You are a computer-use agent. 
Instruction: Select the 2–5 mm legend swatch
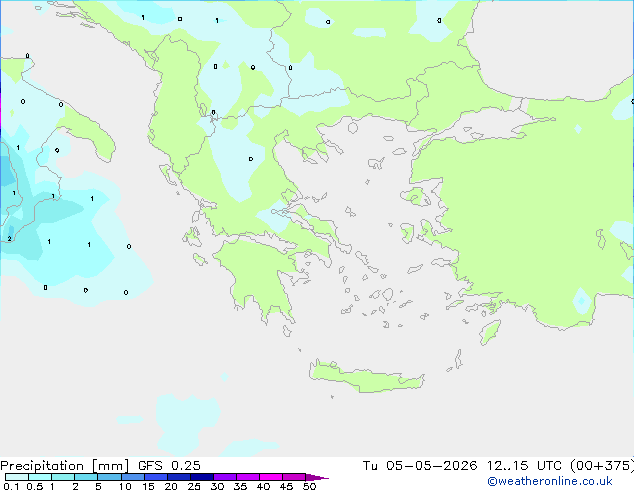click(86, 477)
